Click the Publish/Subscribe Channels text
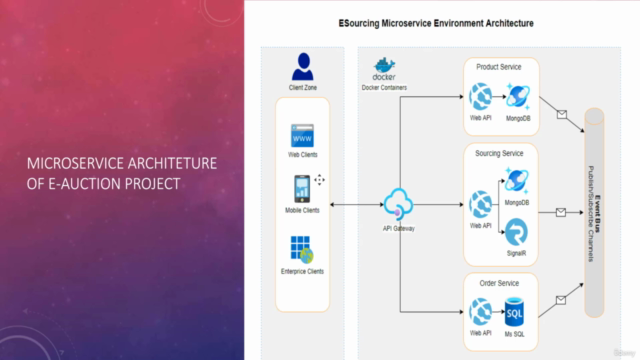The image size is (640, 360). tap(591, 213)
